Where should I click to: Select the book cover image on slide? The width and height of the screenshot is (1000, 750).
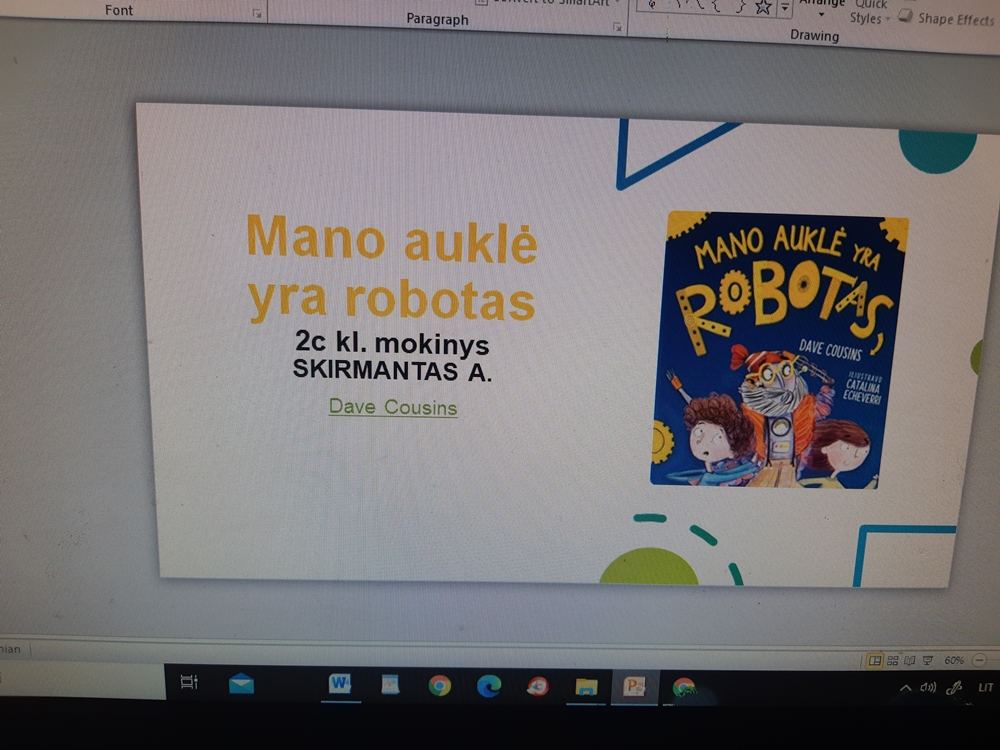click(x=779, y=350)
